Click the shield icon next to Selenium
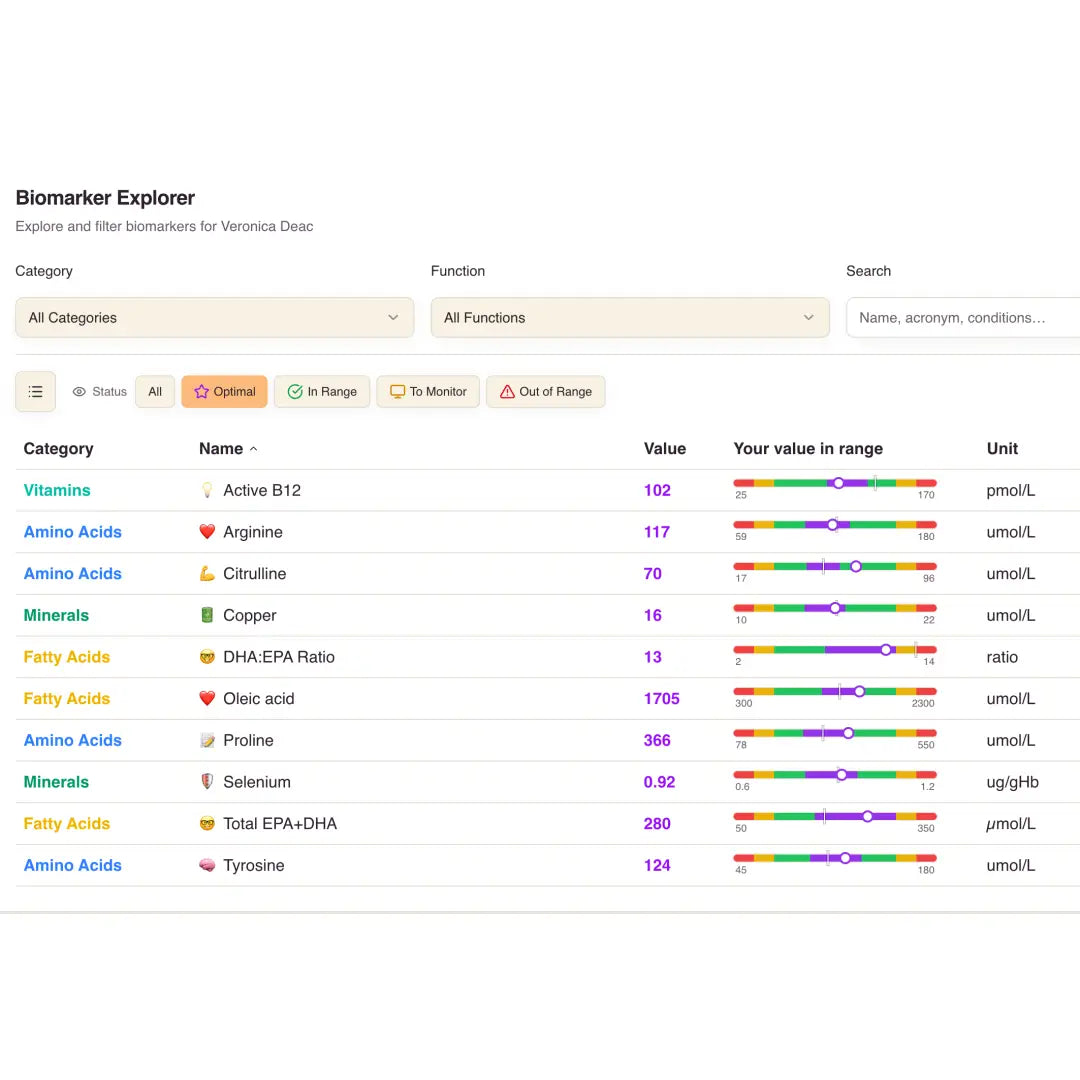 [x=207, y=782]
